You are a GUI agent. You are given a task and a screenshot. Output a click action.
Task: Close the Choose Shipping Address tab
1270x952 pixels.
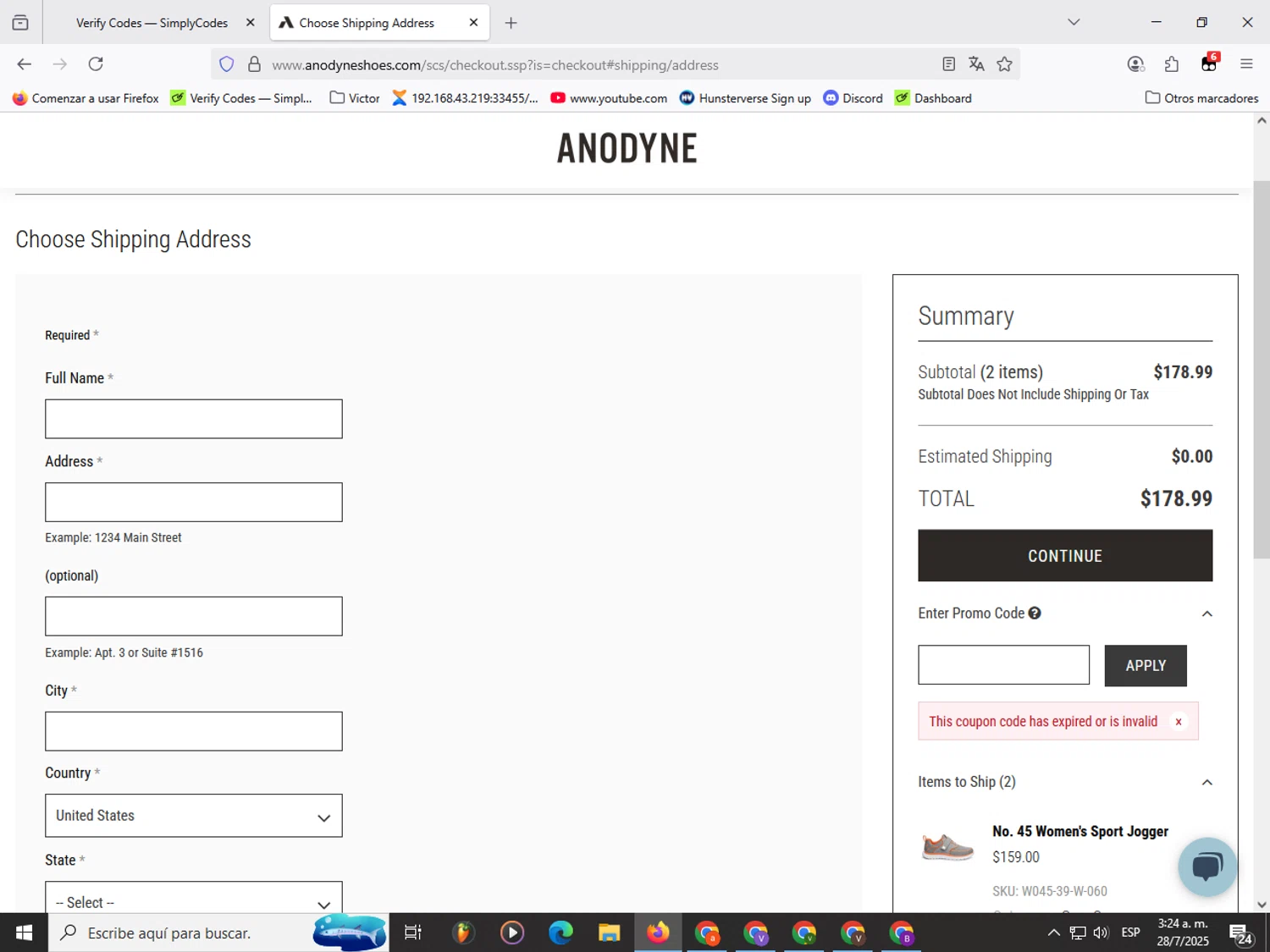pos(473,23)
